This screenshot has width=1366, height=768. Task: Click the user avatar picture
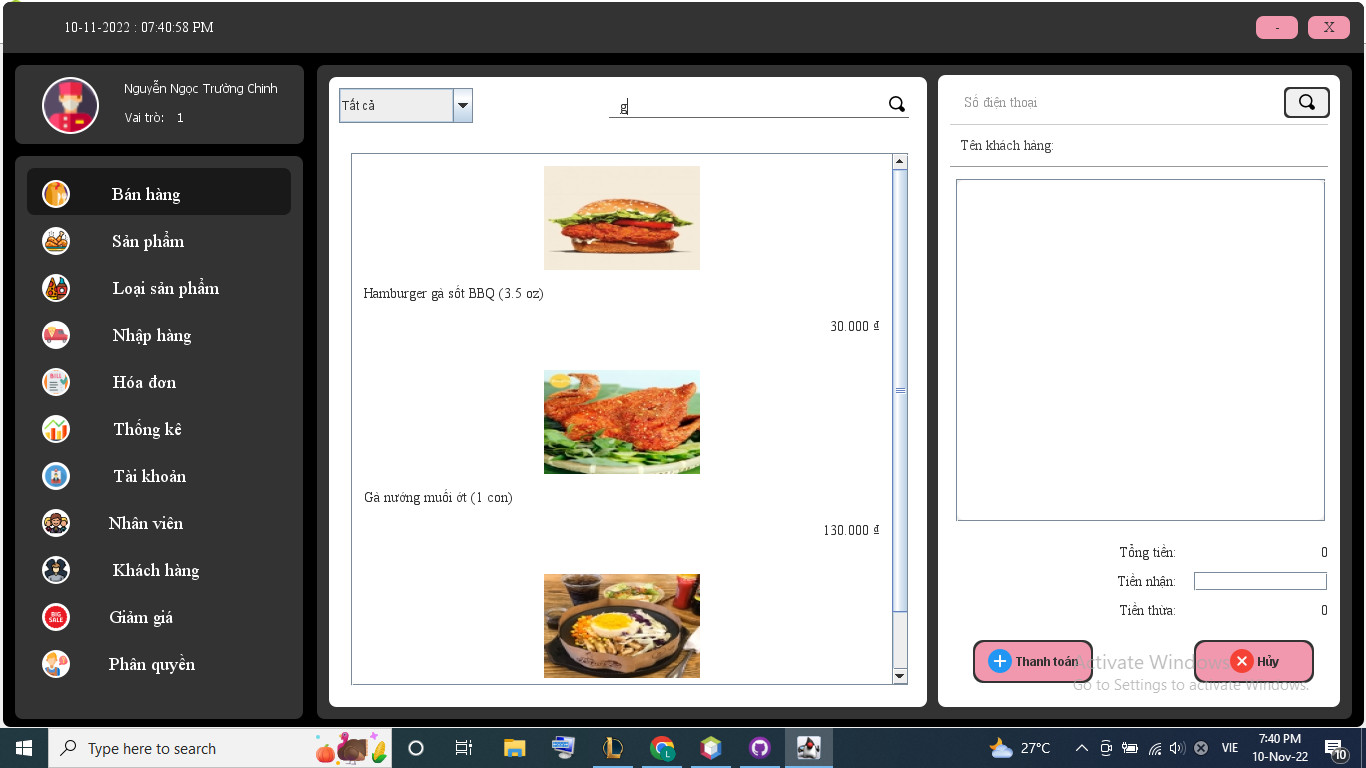coord(71,105)
